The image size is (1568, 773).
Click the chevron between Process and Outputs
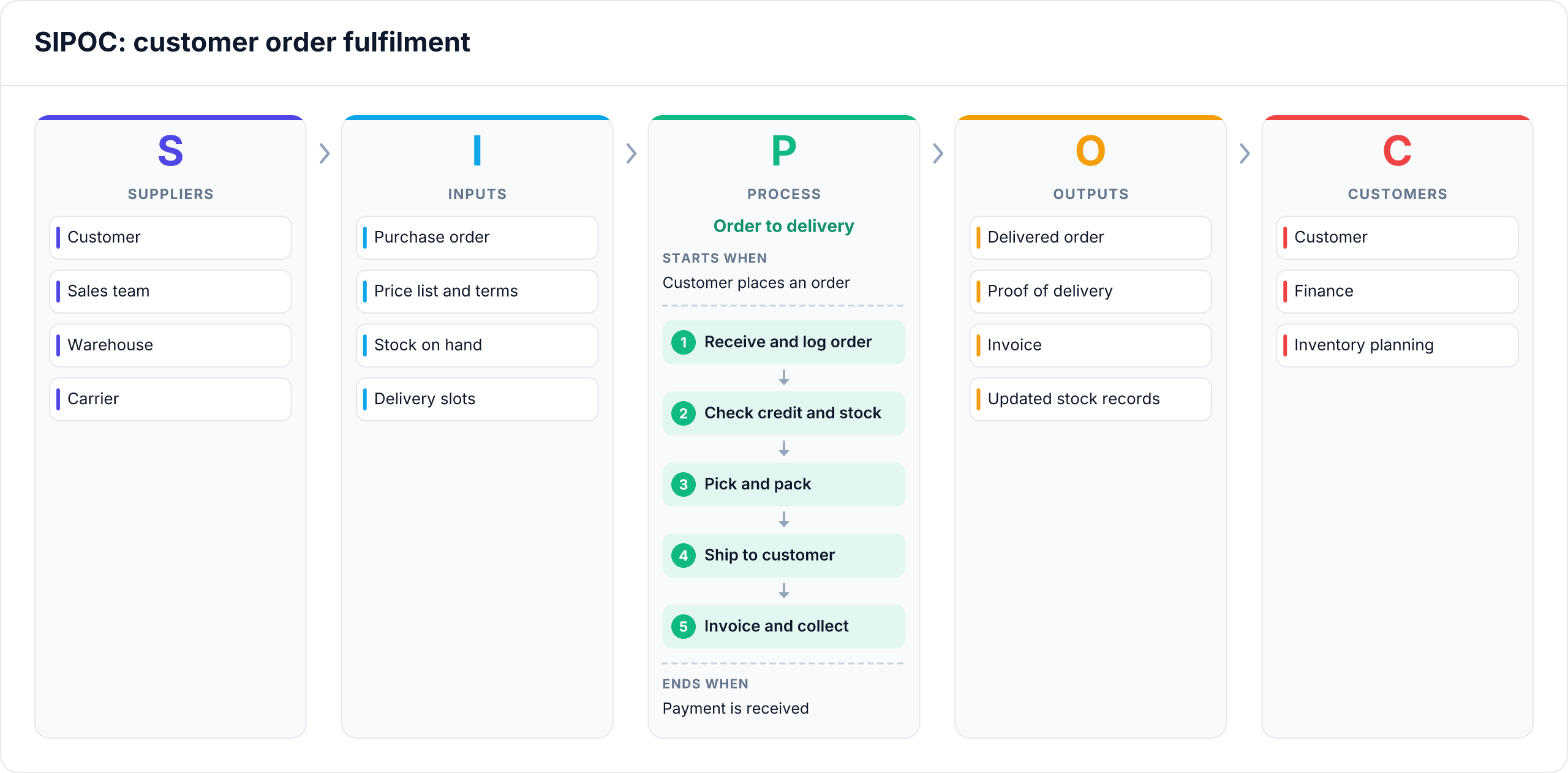[938, 153]
